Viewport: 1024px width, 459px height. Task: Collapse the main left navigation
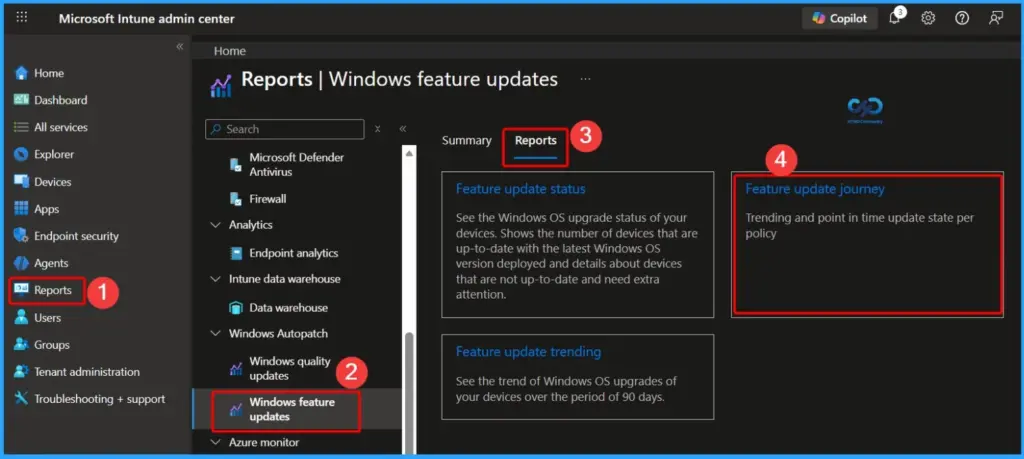click(180, 47)
